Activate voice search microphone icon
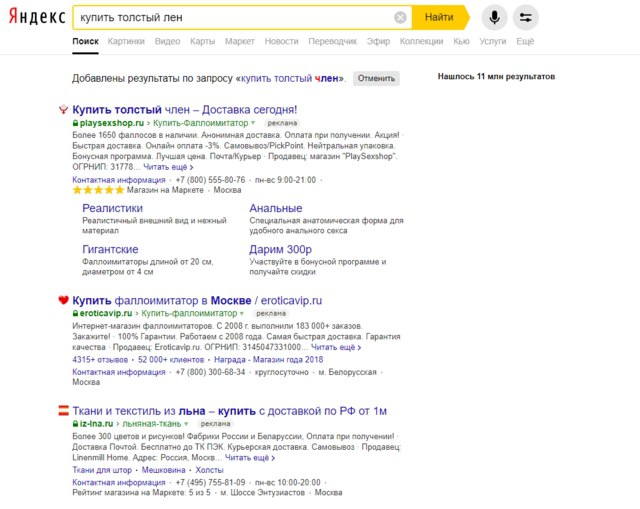The image size is (640, 509). click(x=494, y=18)
